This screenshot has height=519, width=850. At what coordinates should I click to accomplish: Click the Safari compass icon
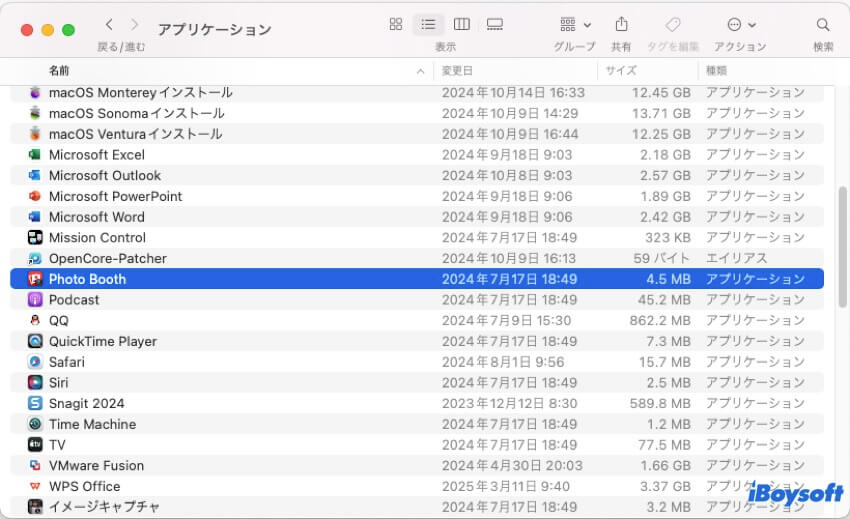coord(35,362)
